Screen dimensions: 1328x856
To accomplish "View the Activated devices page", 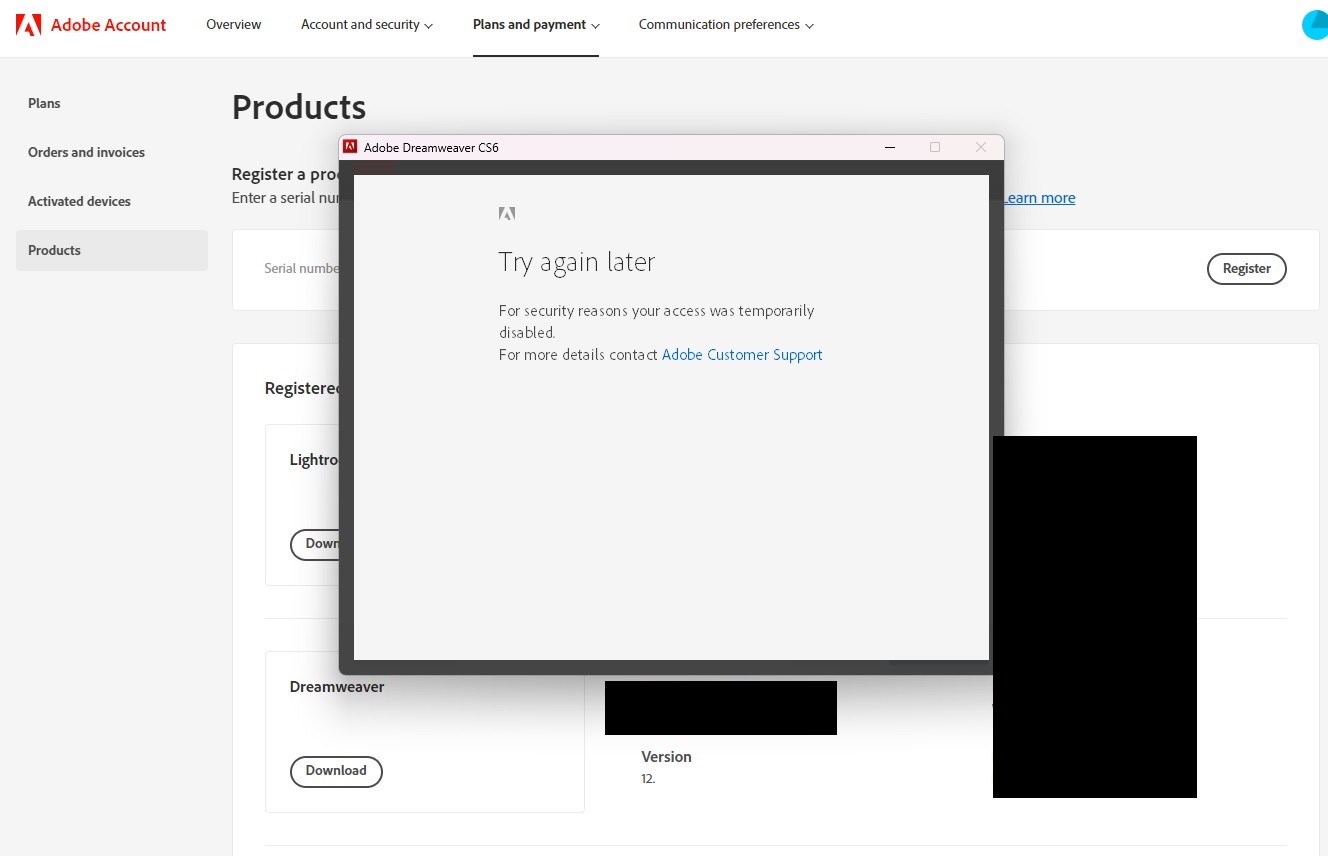I will tap(79, 201).
